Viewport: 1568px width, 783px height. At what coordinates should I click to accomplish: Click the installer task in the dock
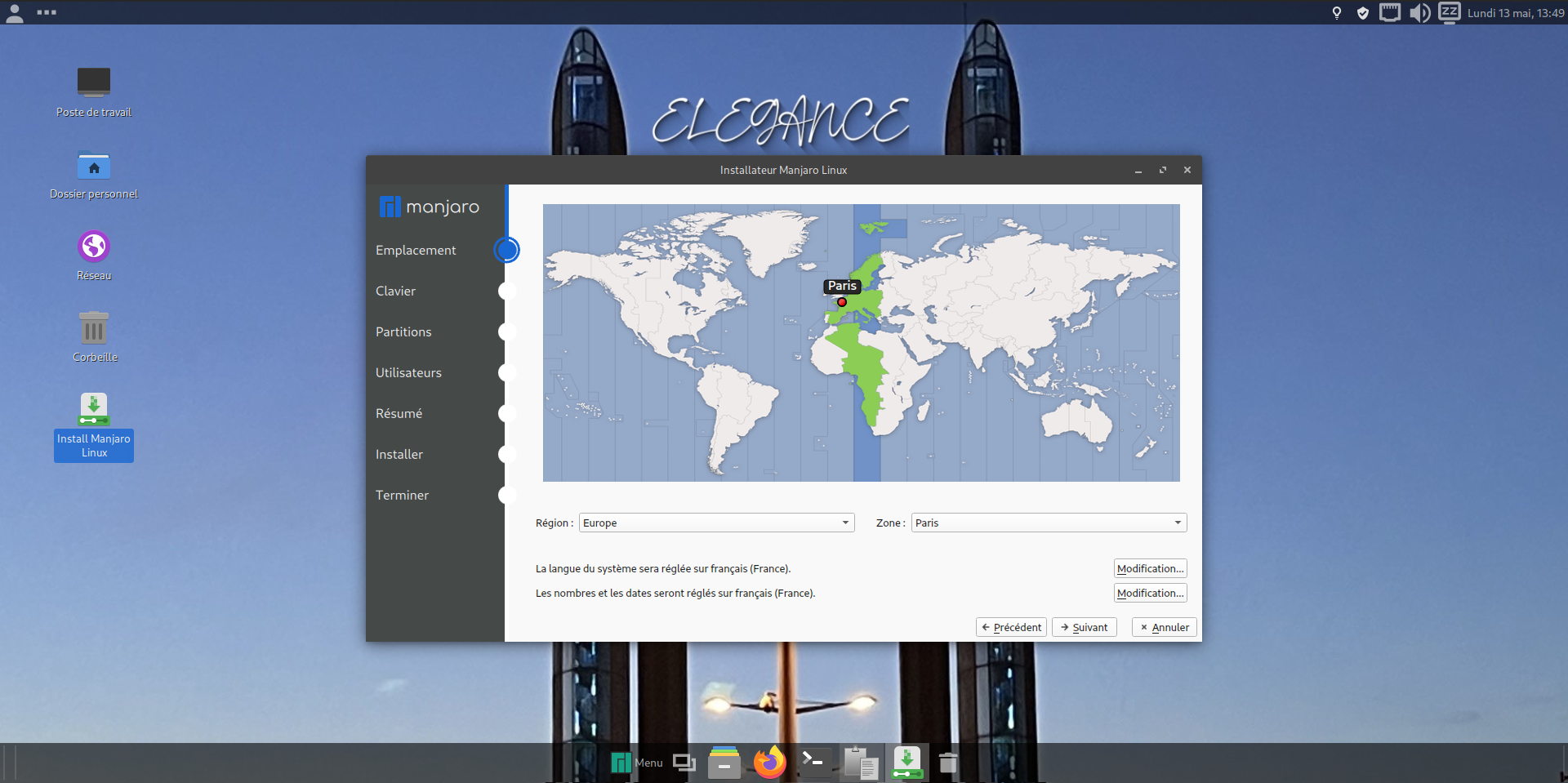point(906,763)
